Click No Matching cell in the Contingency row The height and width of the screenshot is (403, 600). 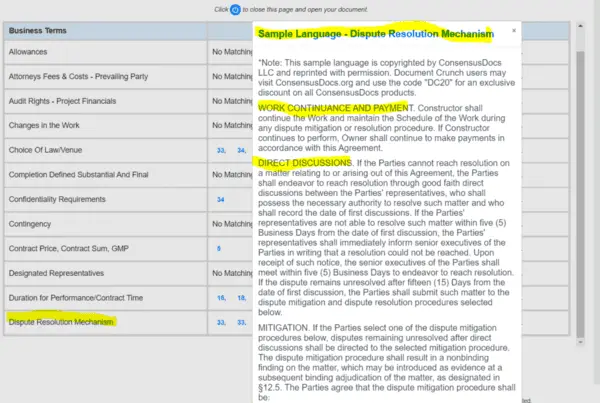(232, 224)
